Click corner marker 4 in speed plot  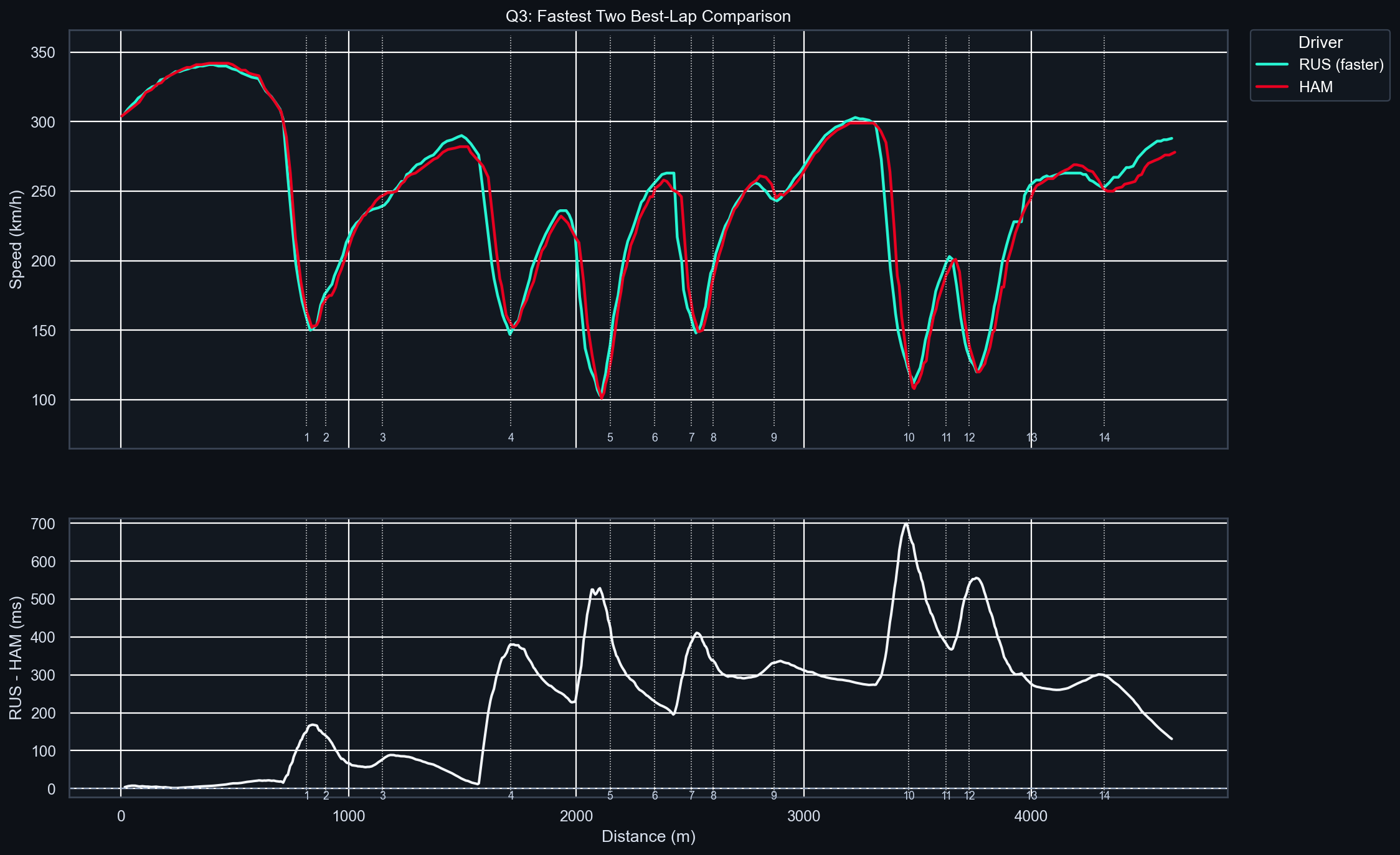pos(511,438)
